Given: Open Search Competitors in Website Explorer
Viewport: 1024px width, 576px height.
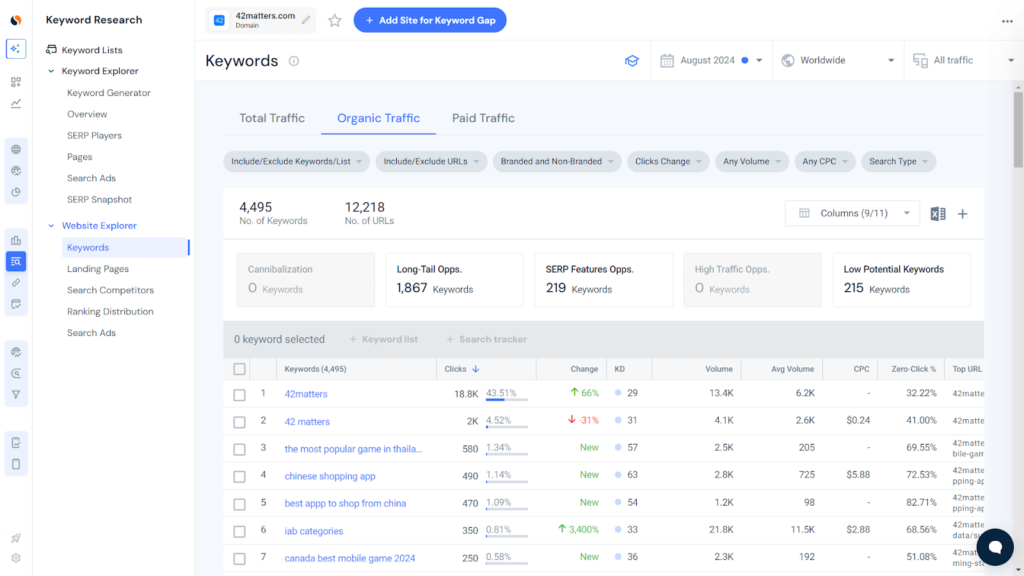Looking at the screenshot, I should [110, 290].
